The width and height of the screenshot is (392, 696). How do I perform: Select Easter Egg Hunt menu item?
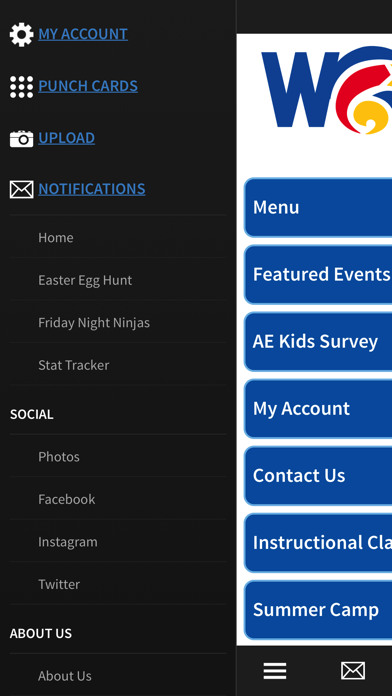(x=118, y=280)
